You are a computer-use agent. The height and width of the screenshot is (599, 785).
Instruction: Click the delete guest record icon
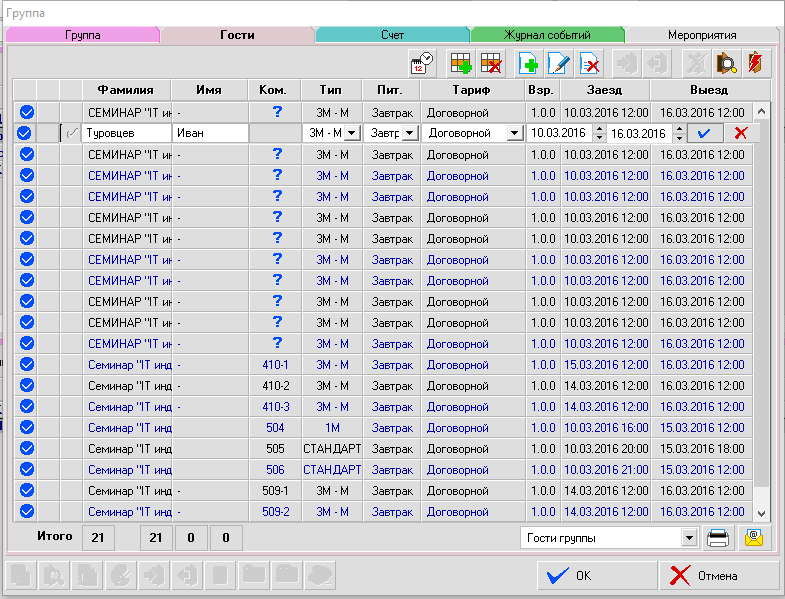point(589,63)
